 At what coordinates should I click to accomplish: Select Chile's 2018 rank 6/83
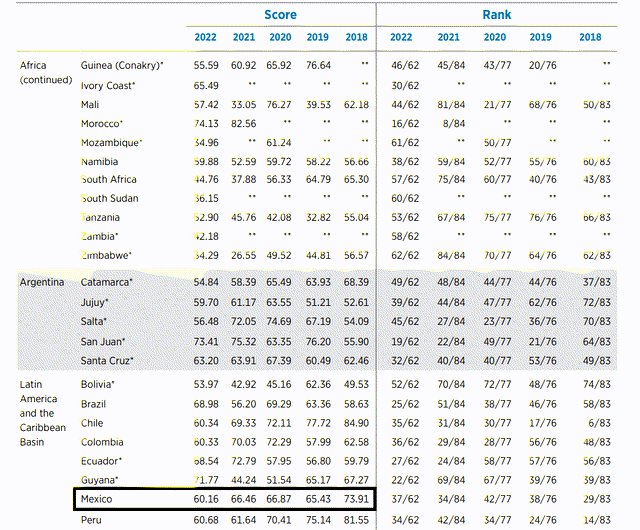coord(599,423)
